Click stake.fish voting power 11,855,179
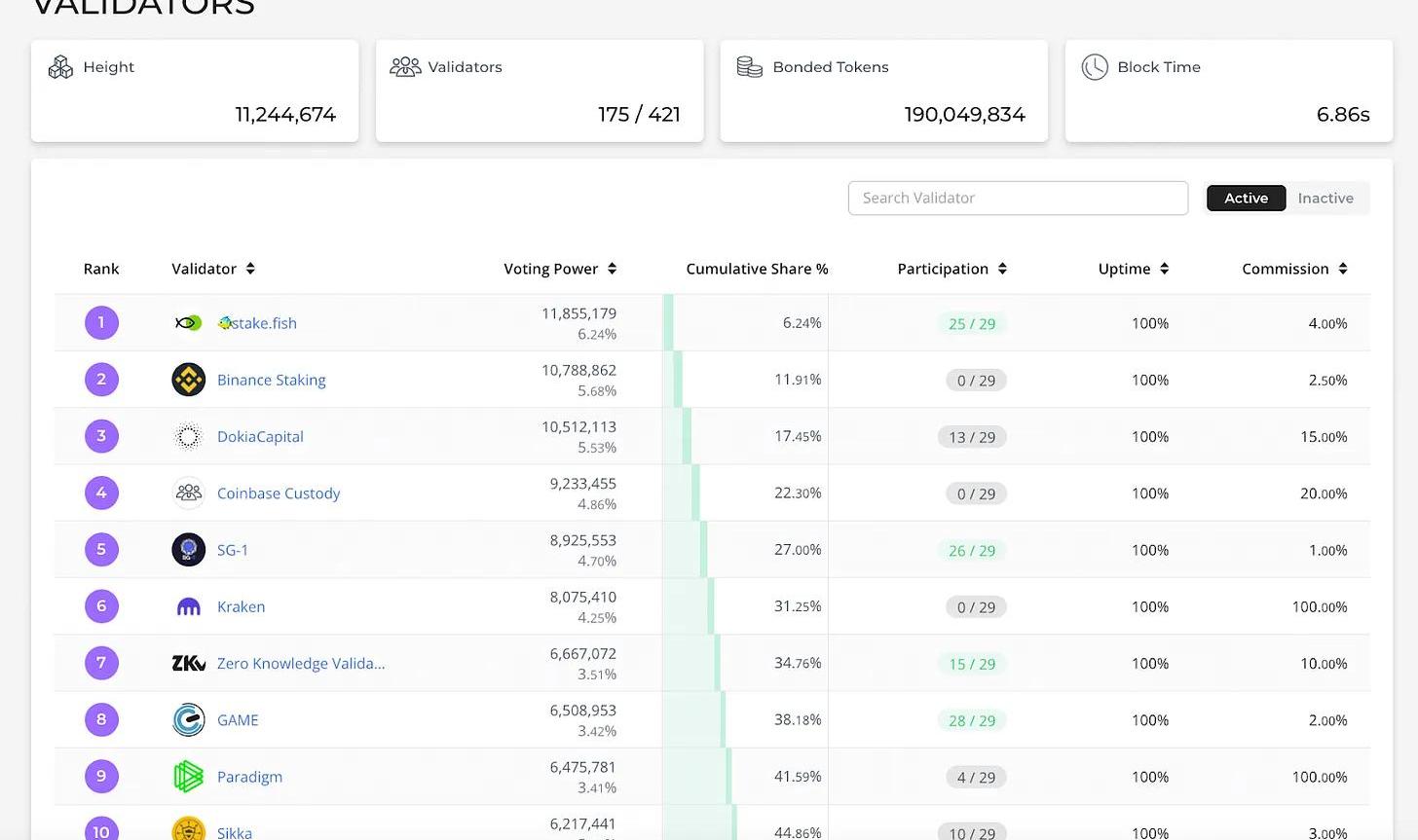1418x840 pixels. coord(578,313)
